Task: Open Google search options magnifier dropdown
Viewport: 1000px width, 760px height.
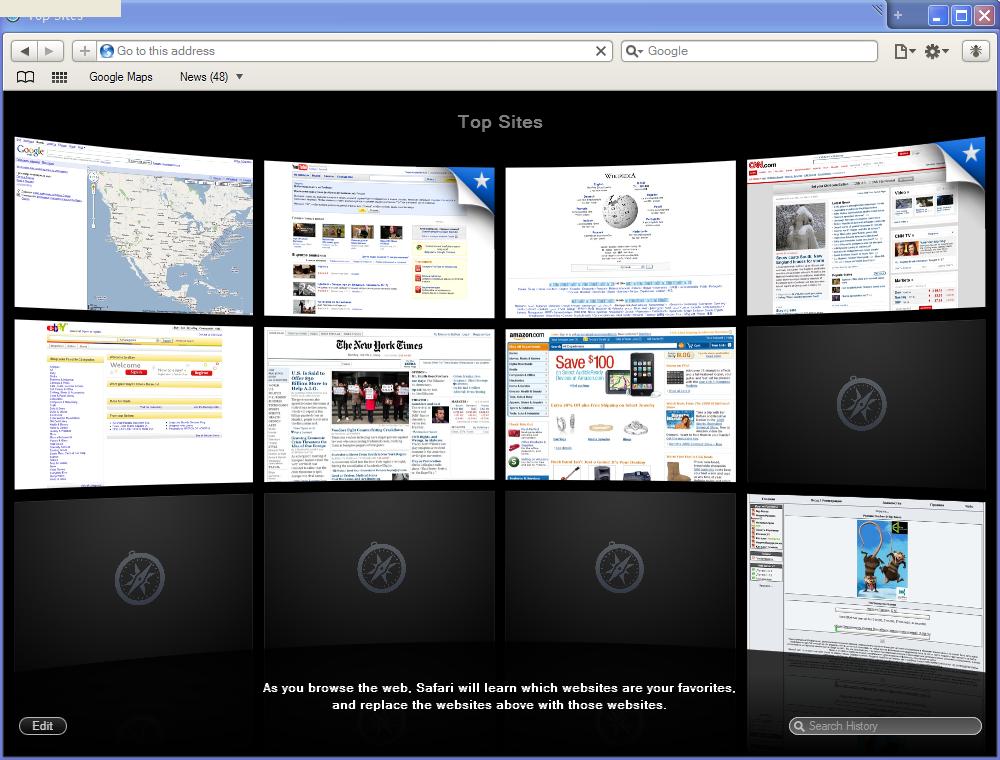Action: point(633,51)
